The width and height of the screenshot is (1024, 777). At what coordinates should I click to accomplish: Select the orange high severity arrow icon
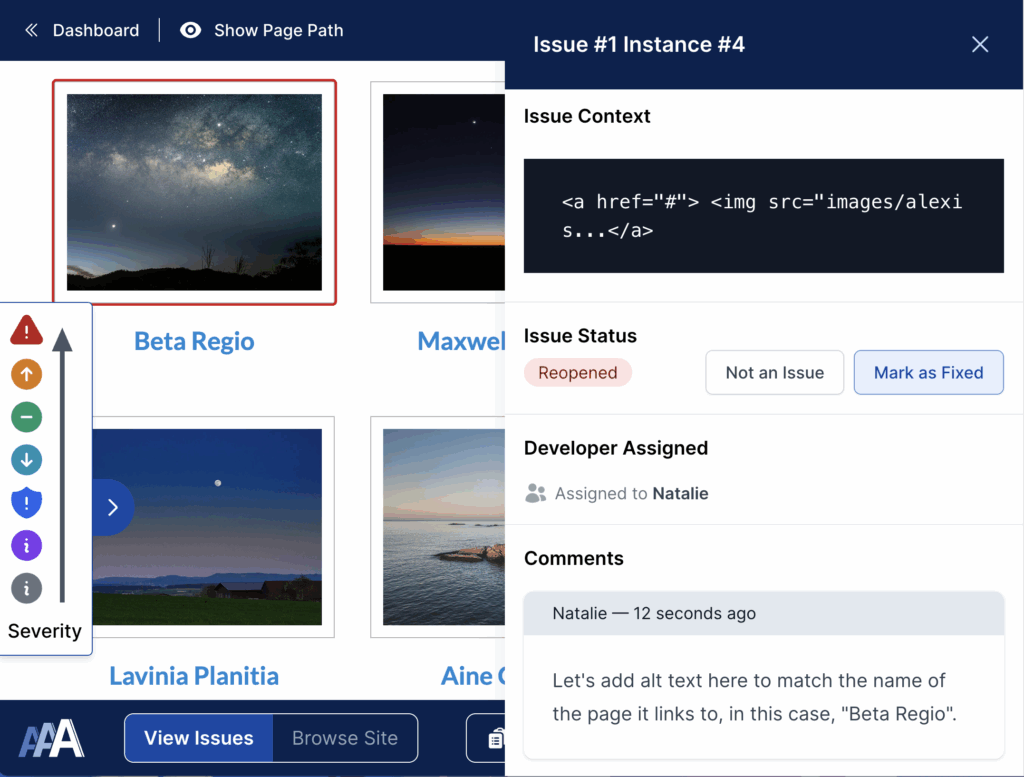tap(27, 374)
